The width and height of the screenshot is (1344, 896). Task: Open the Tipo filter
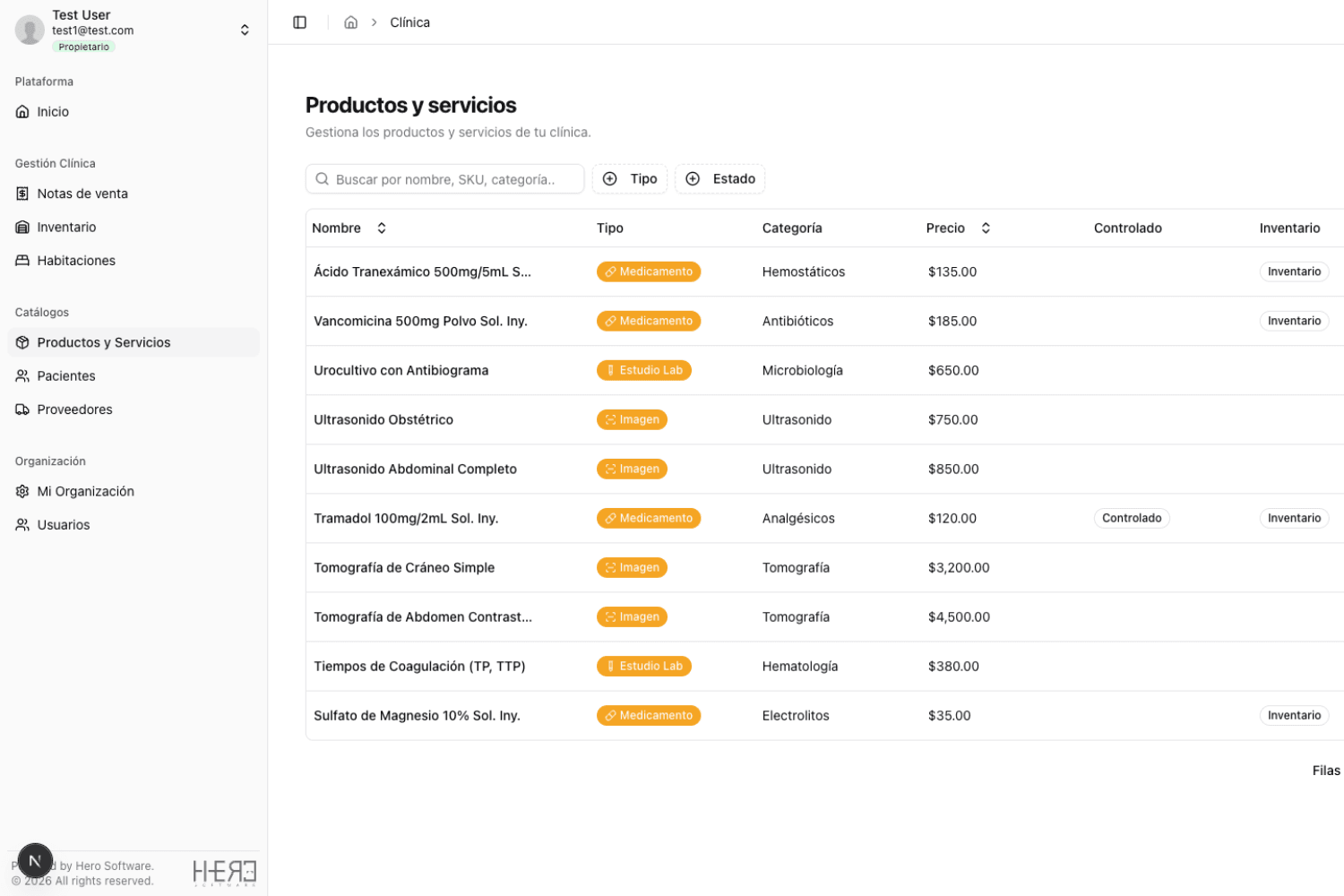[x=630, y=178]
